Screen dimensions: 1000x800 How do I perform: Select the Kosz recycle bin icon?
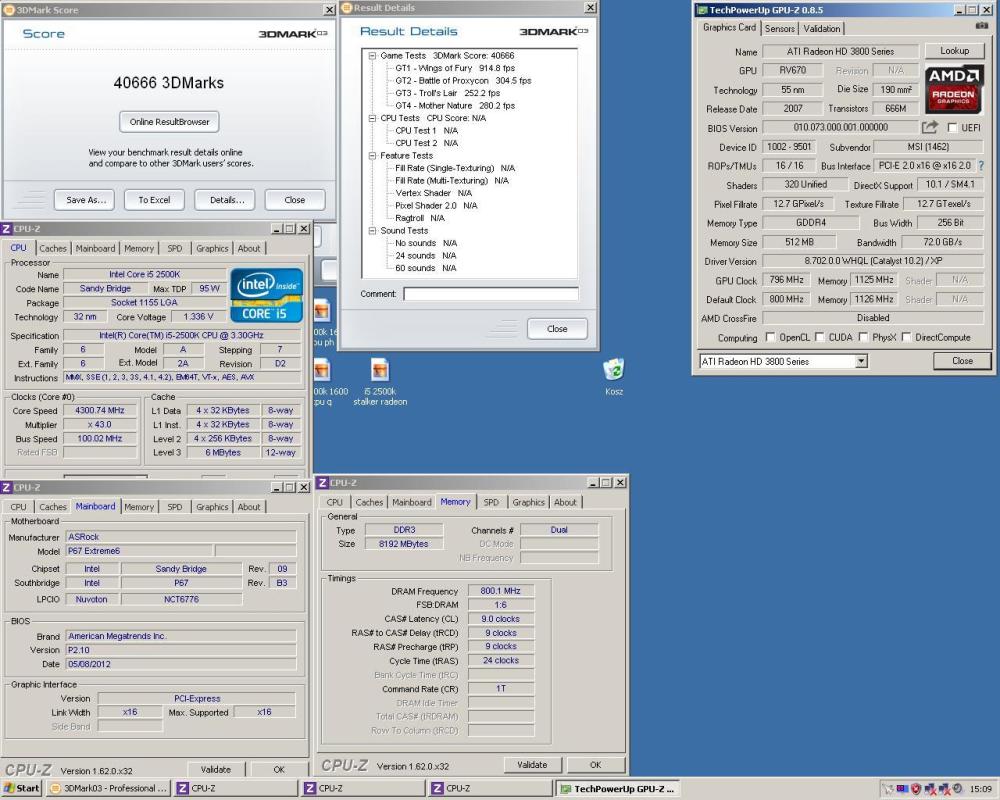coord(614,376)
